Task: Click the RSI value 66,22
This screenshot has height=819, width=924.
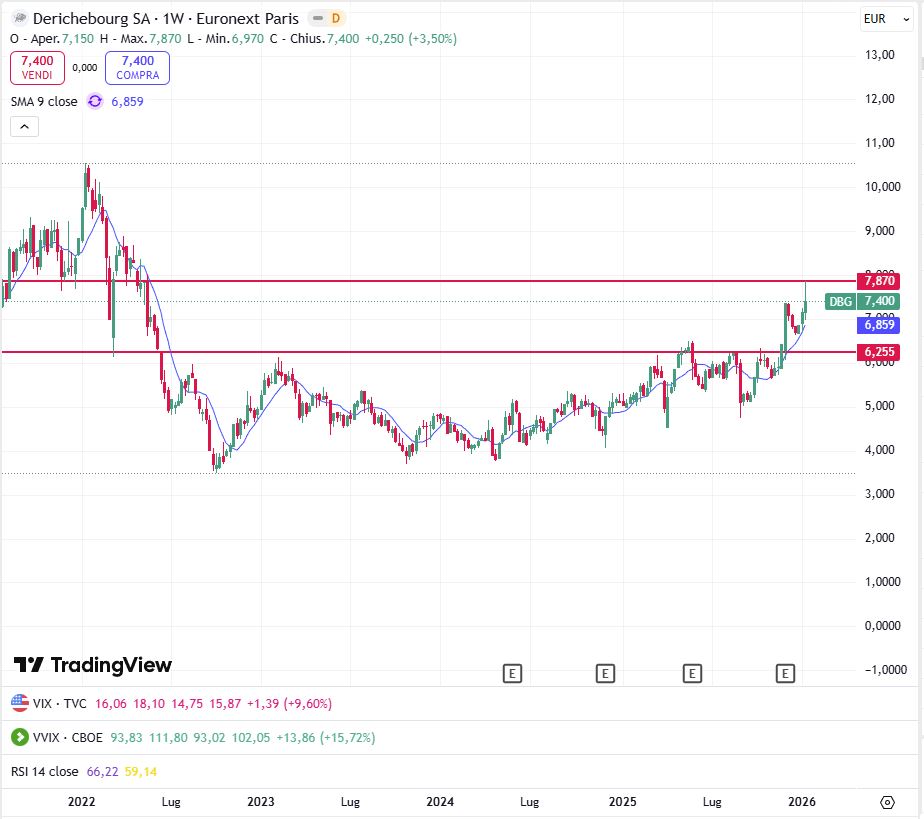Action: [103, 772]
